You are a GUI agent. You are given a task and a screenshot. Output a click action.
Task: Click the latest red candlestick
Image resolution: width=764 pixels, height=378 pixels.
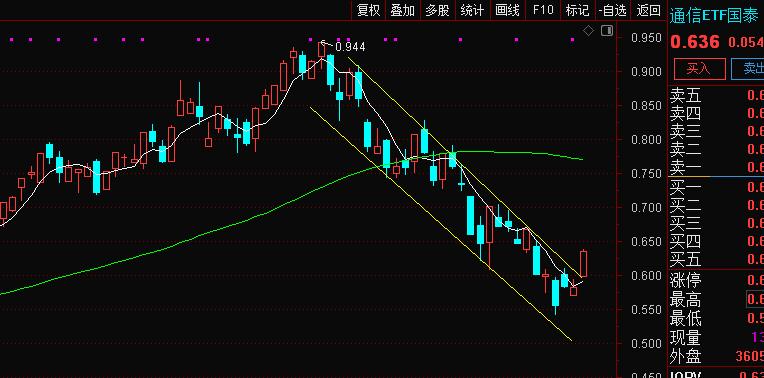pyautogui.click(x=583, y=264)
